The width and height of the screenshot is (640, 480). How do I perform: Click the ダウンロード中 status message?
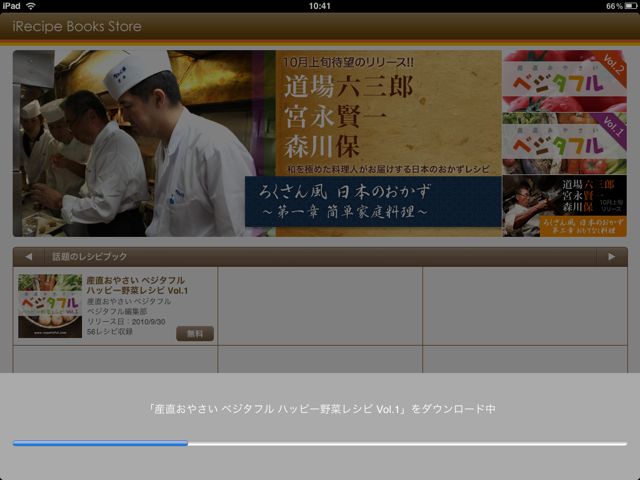(x=322, y=409)
